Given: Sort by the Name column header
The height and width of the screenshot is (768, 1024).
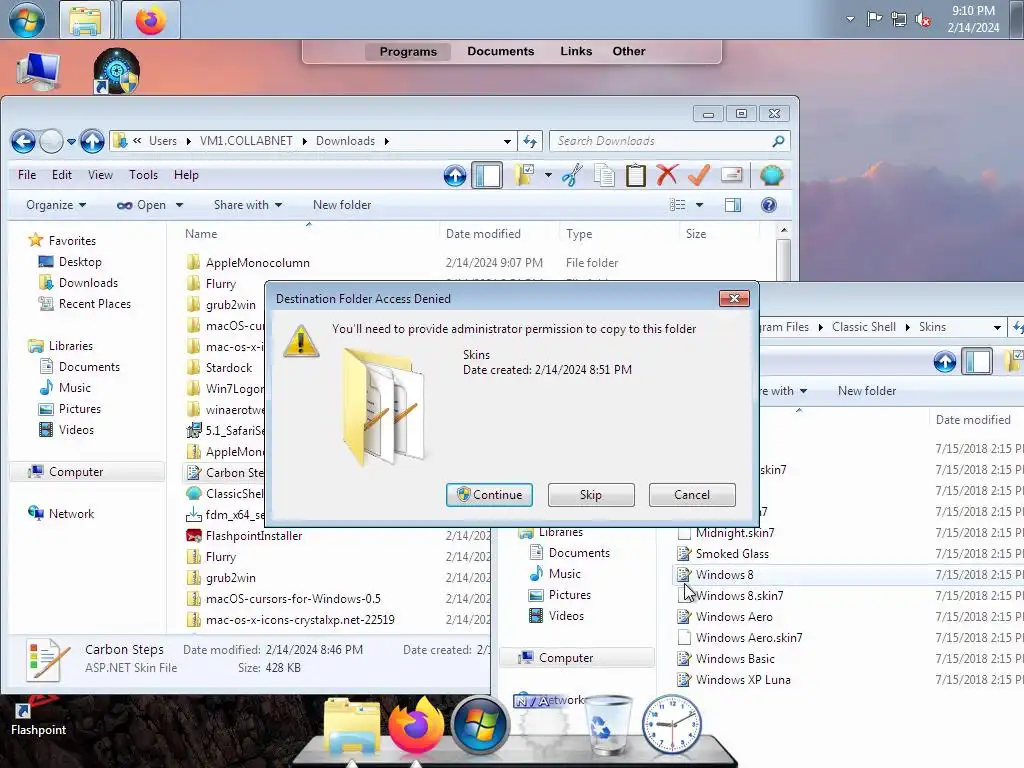Looking at the screenshot, I should pos(201,234).
